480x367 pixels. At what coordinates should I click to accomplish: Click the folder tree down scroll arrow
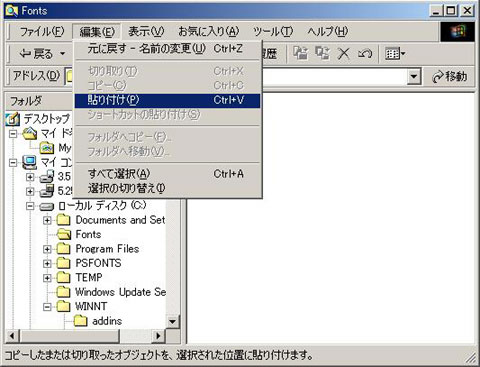tap(173, 321)
